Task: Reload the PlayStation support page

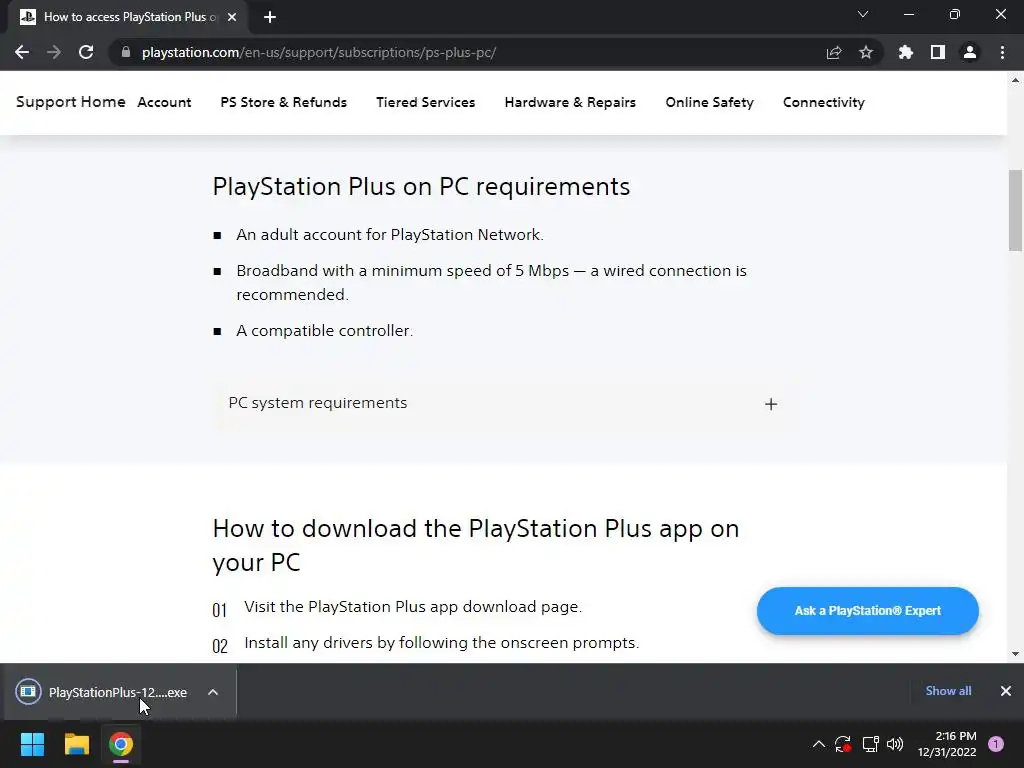Action: (86, 52)
